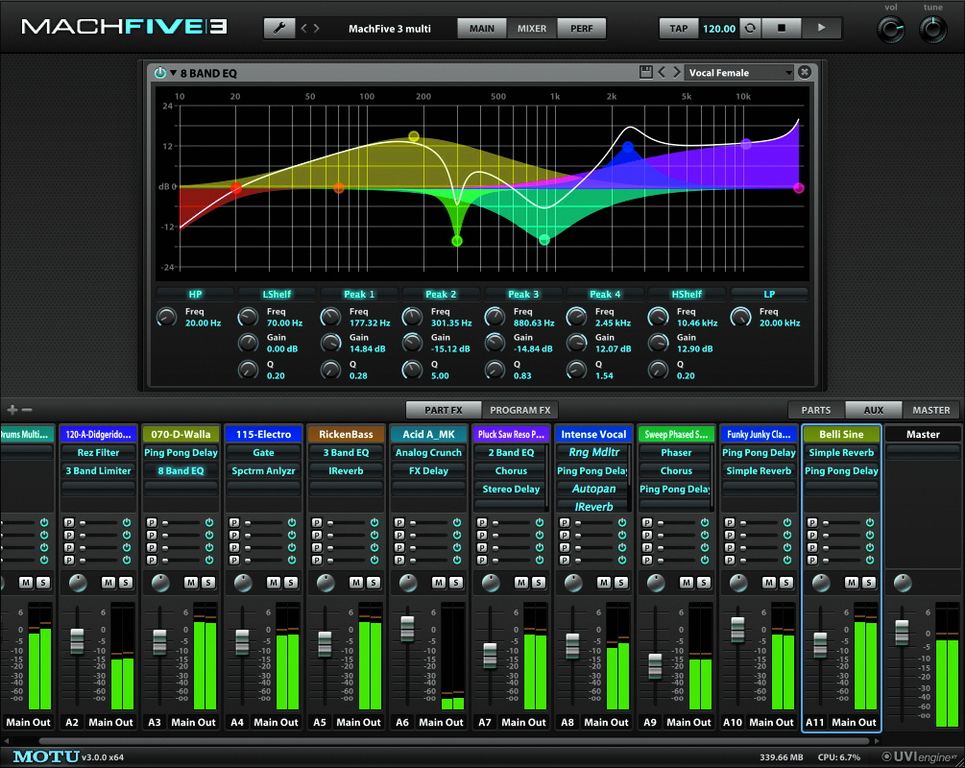Select the Belli Sine channel name
Image resolution: width=965 pixels, height=768 pixels.
841,434
